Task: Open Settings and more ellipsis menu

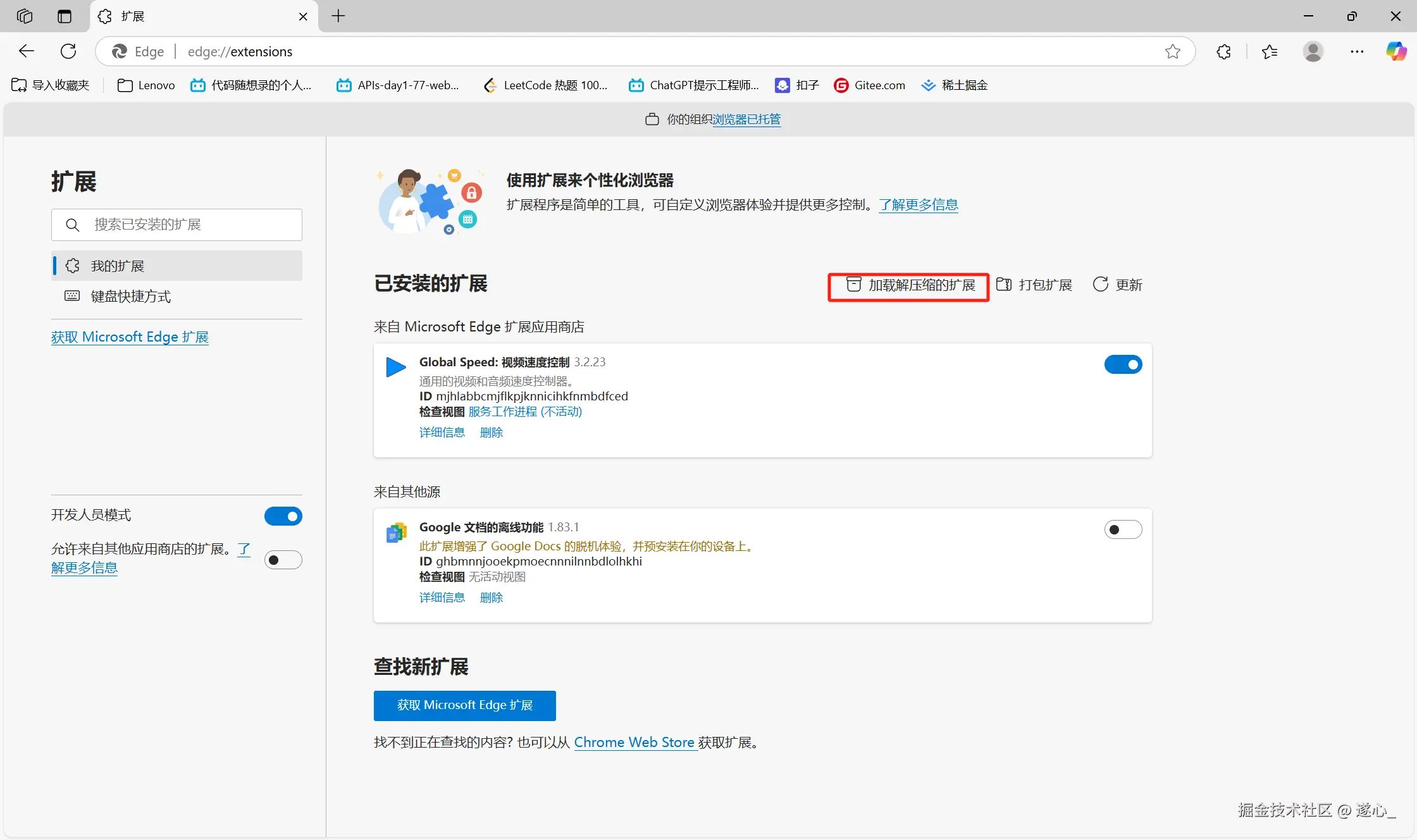Action: click(x=1356, y=52)
